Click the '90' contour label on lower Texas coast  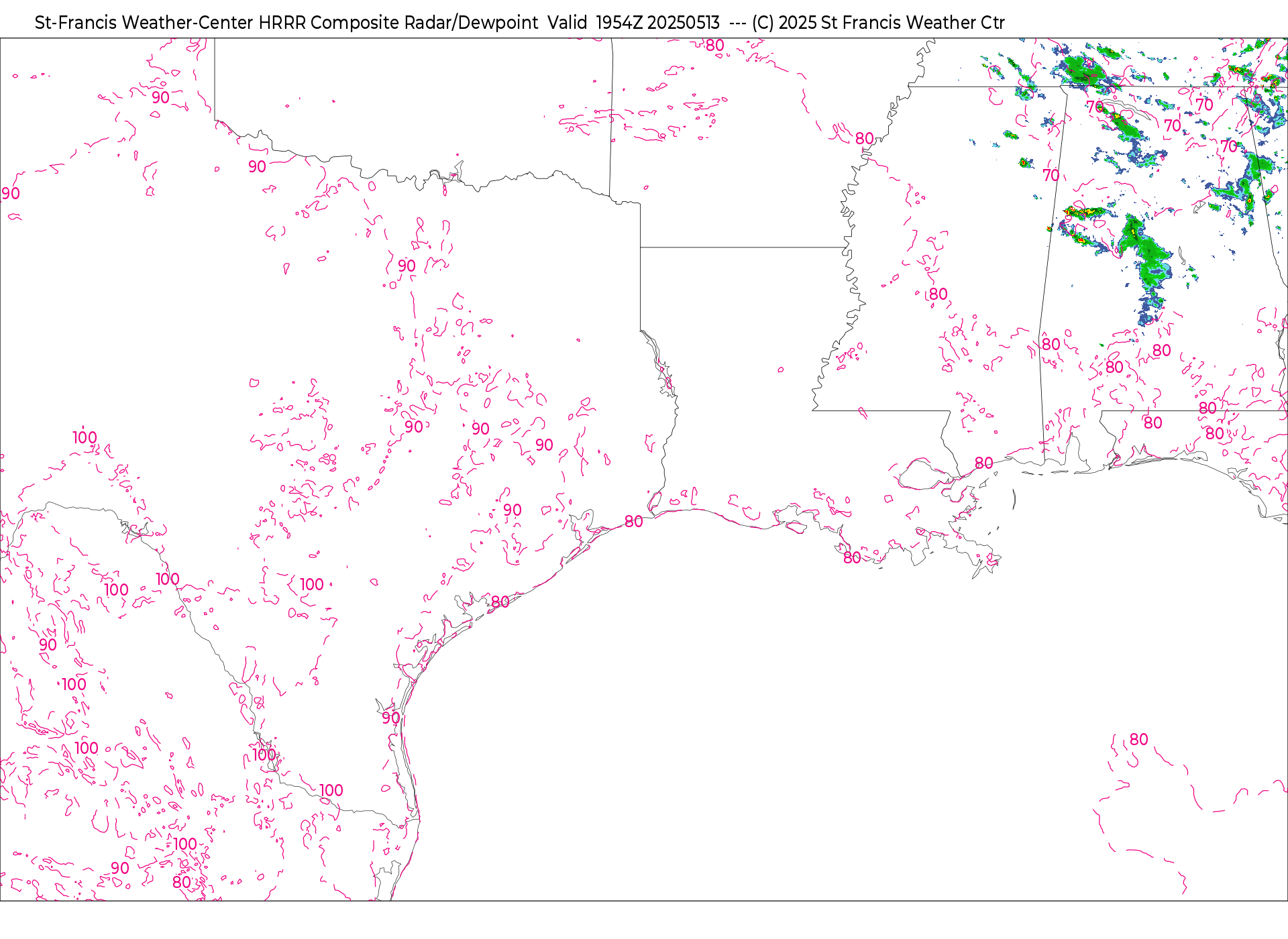coord(390,718)
